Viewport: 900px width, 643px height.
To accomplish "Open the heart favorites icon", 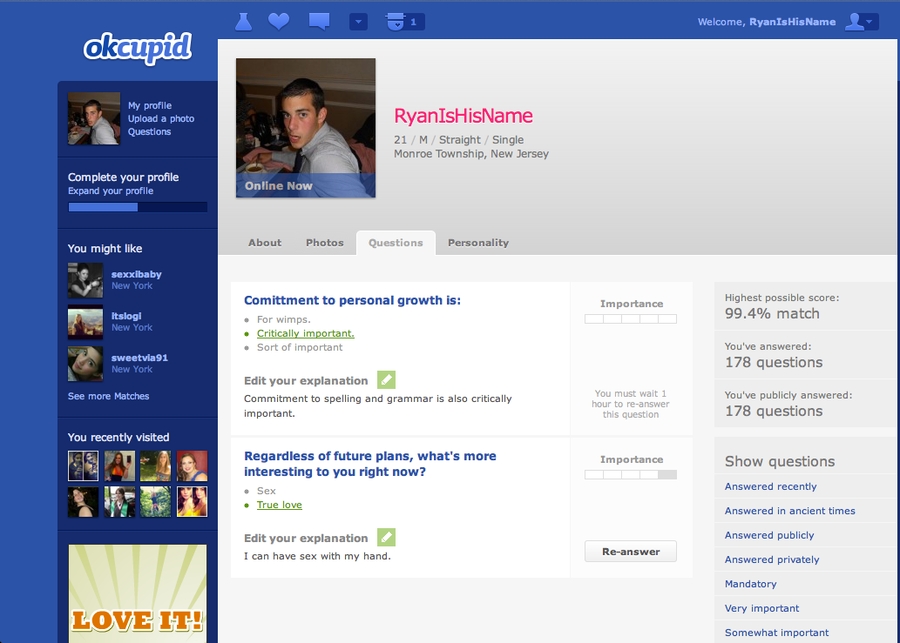I will tap(279, 21).
